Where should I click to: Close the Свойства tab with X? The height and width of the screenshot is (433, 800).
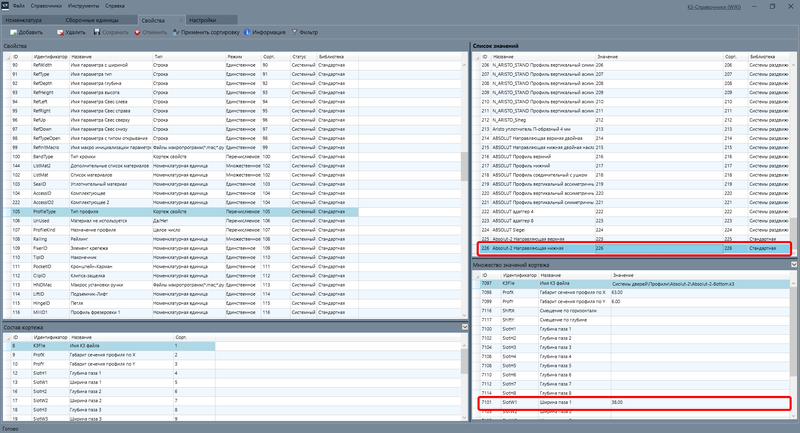181,20
